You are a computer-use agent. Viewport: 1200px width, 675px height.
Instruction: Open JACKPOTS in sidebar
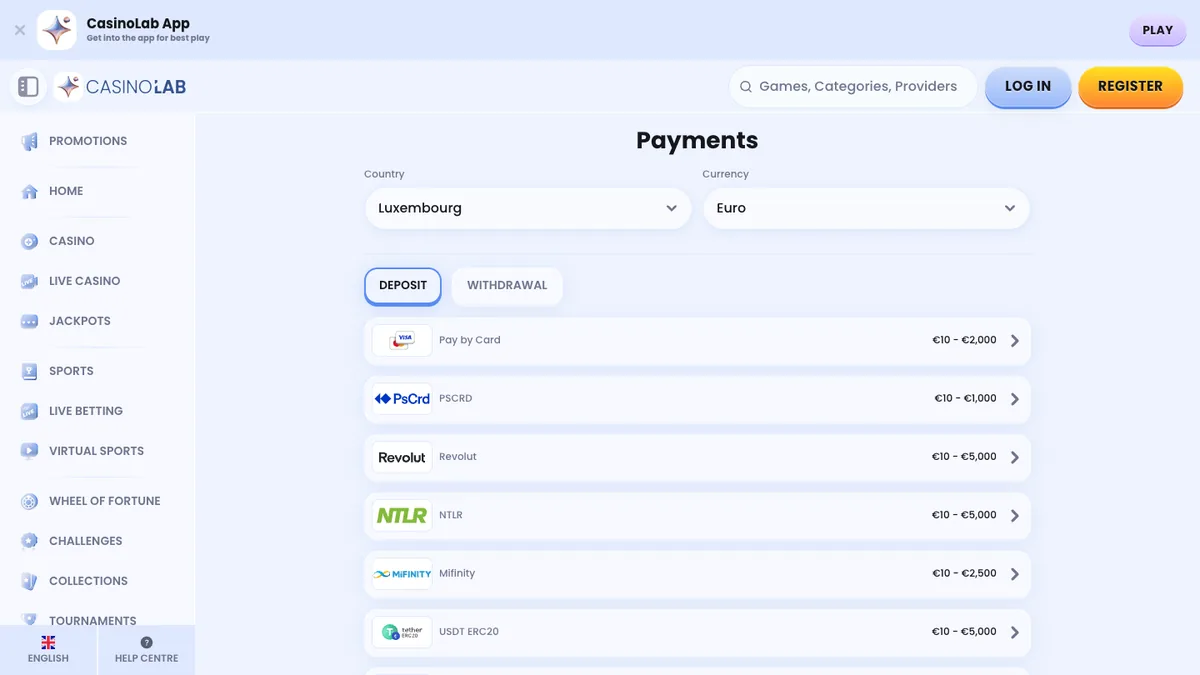pyautogui.click(x=80, y=321)
